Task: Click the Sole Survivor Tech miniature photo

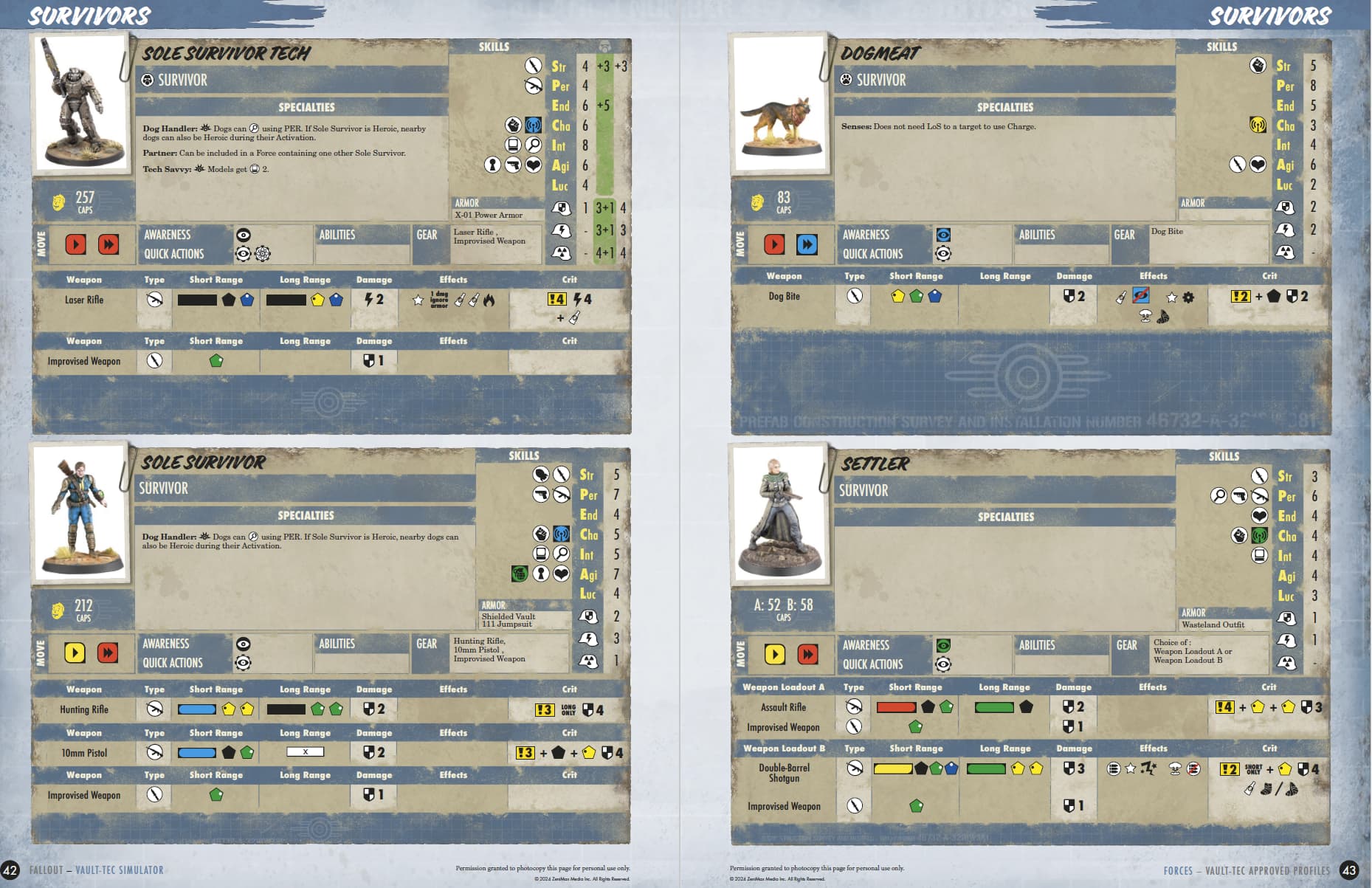Action: click(x=81, y=103)
